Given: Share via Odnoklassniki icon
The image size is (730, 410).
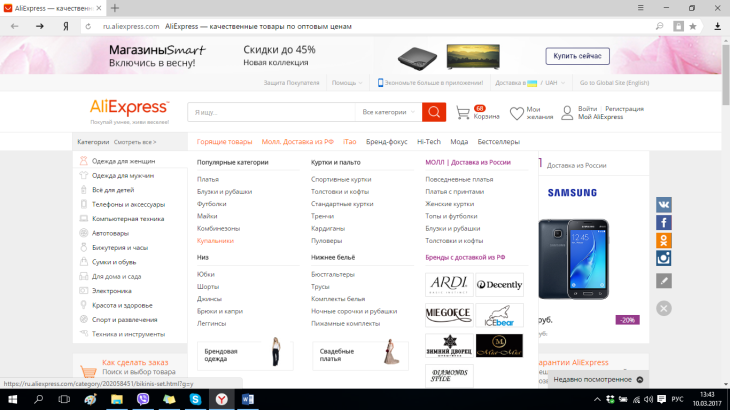Looking at the screenshot, I should click(663, 240).
